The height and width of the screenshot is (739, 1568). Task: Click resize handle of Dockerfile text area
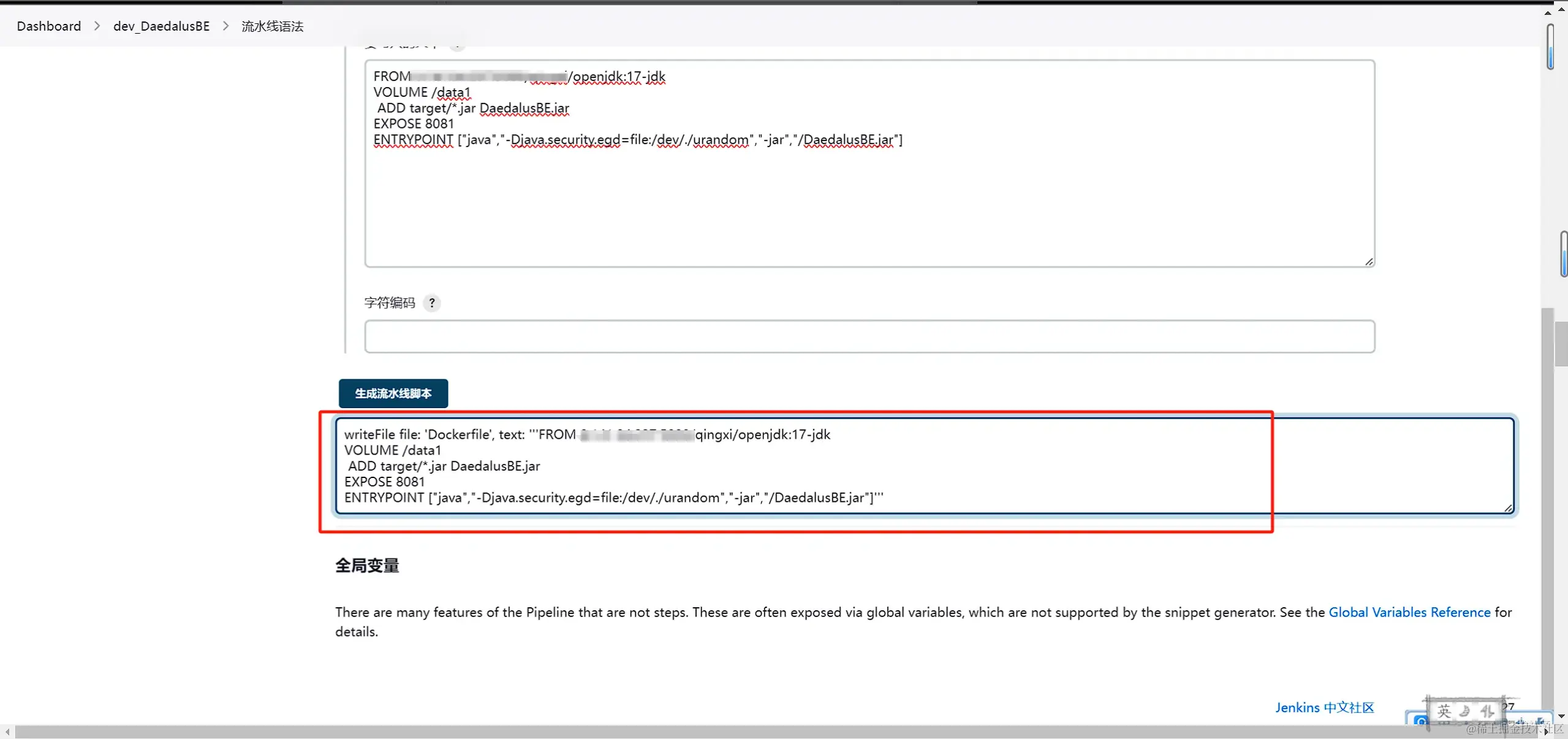coord(1369,262)
